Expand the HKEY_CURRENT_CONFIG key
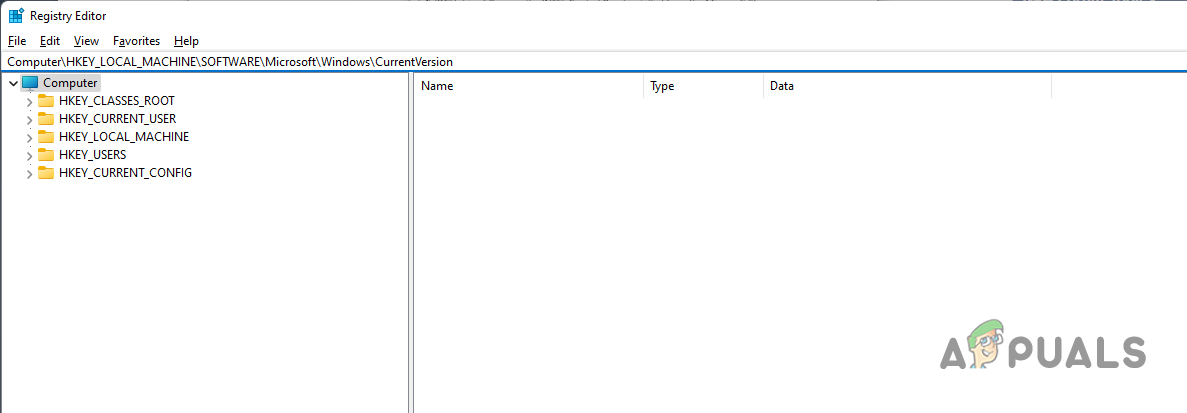 pos(29,173)
